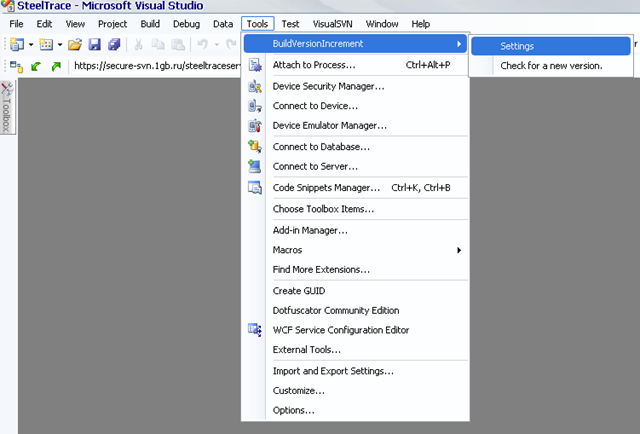
Task: Click the green down-left arrow icon
Action: click(36, 66)
